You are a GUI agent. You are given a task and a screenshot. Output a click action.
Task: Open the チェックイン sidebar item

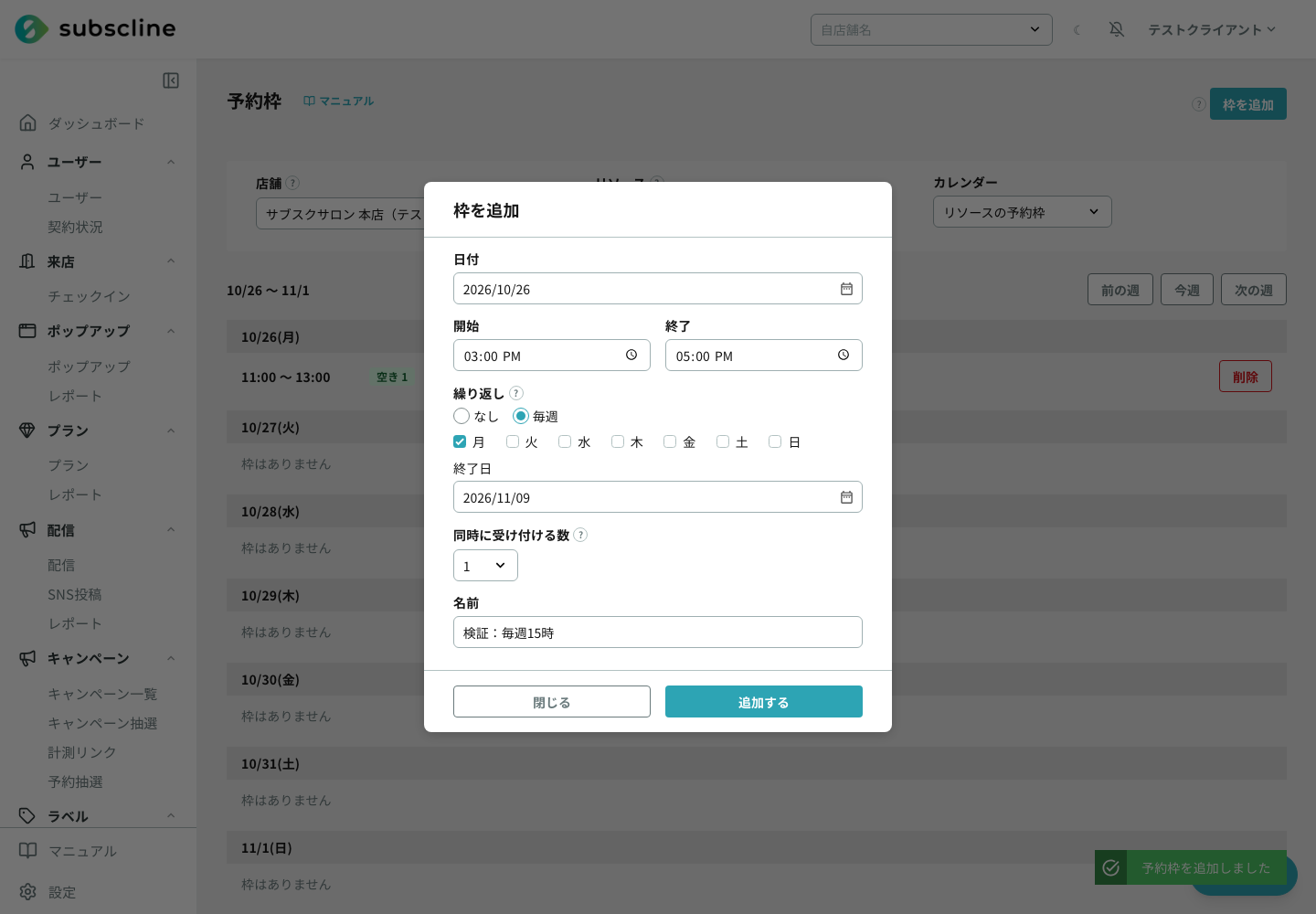(89, 296)
